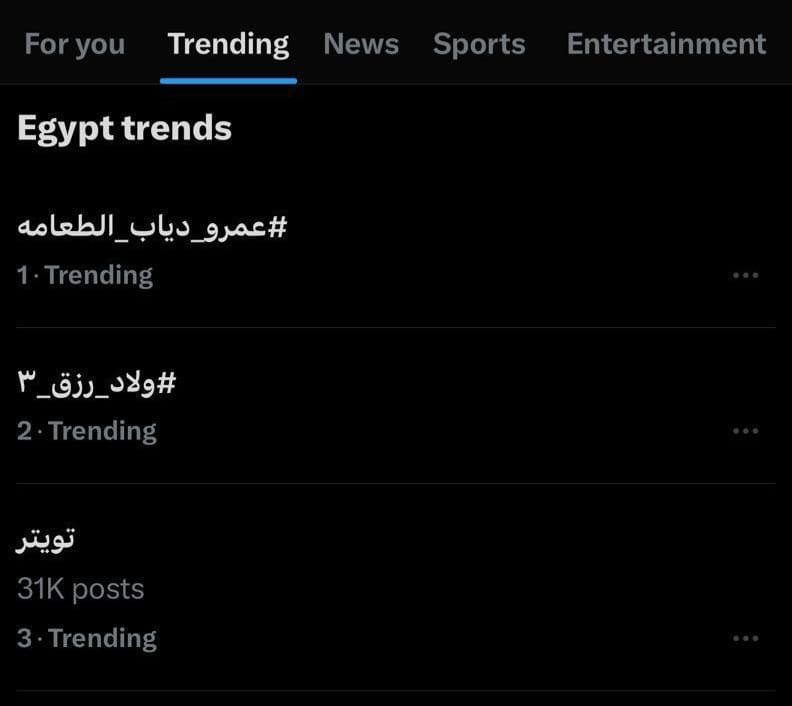This screenshot has width=792, height=706.
Task: Open the Sports tab
Action: tap(479, 44)
